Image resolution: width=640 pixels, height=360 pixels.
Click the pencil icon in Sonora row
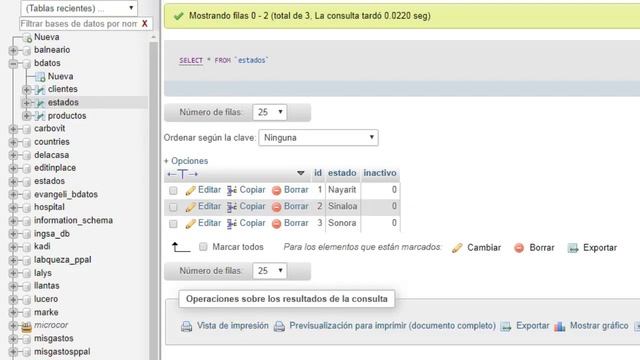(x=190, y=224)
